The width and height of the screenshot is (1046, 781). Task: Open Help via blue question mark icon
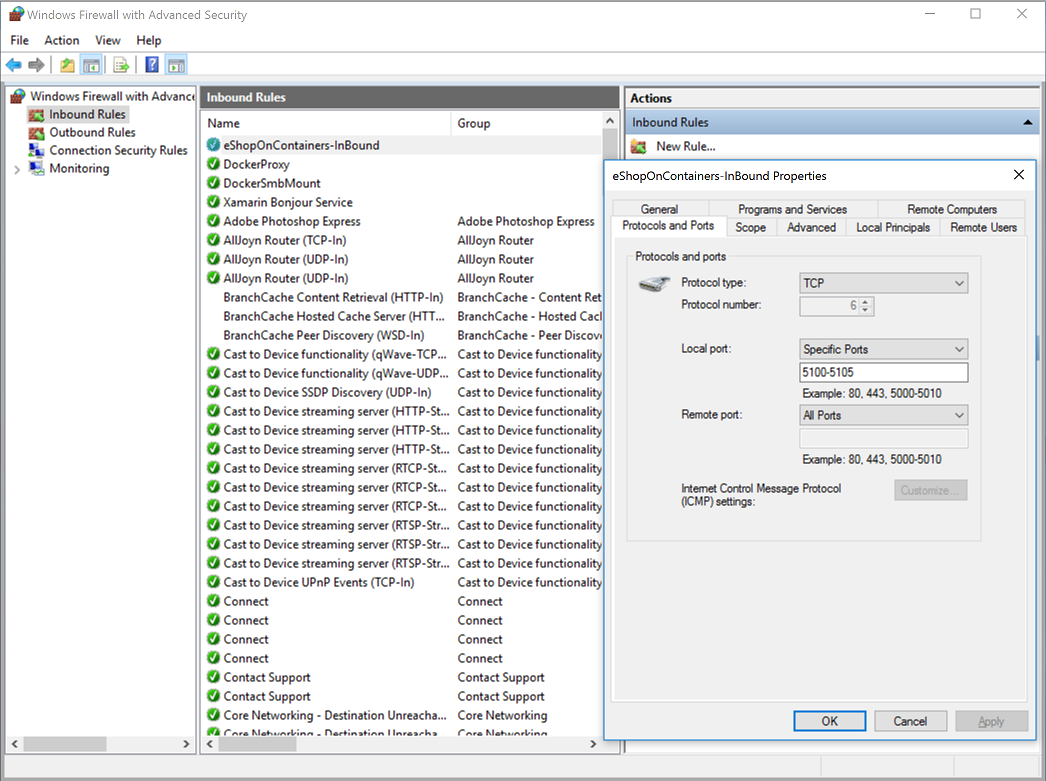[152, 65]
